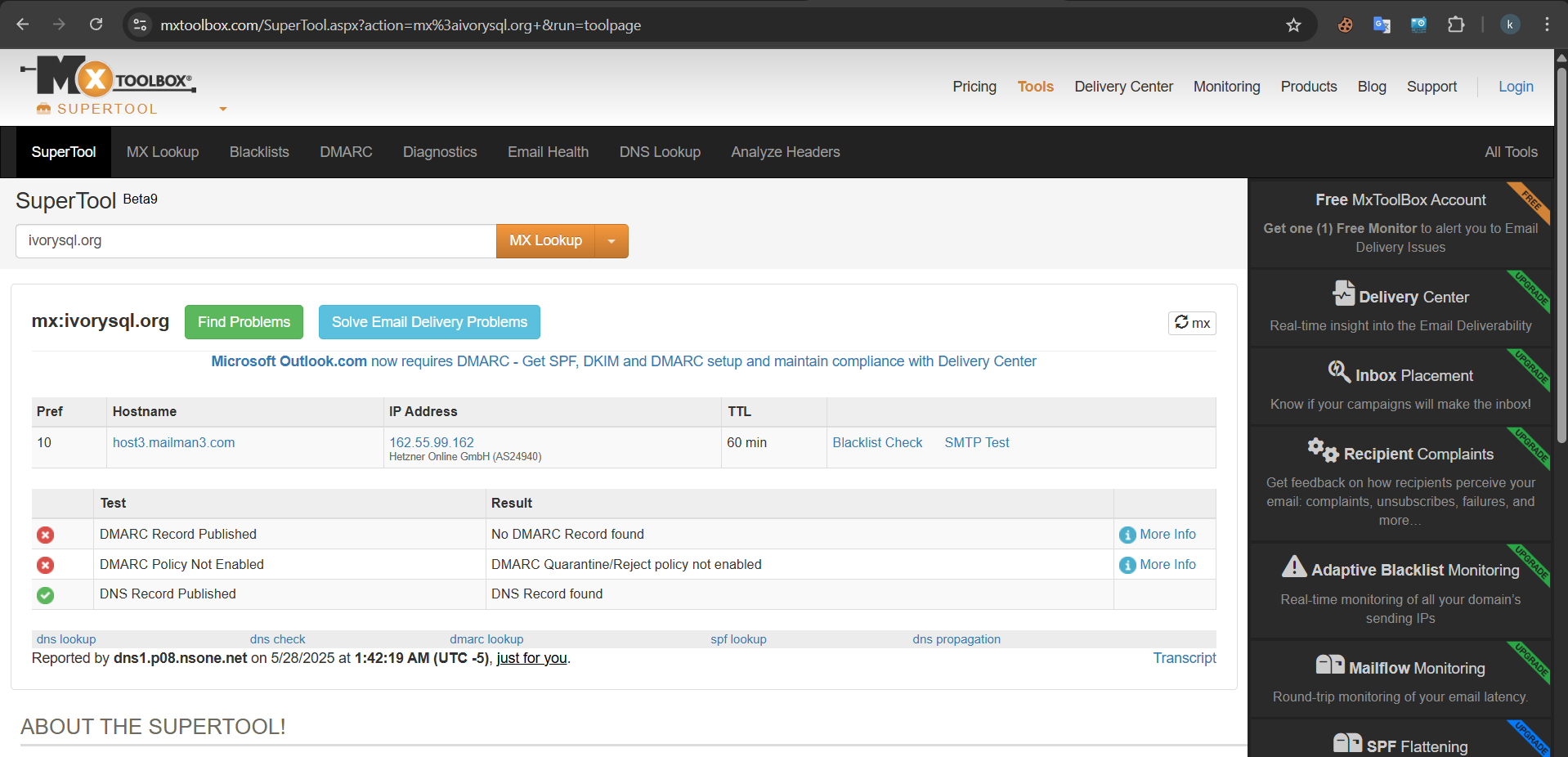
Task: Expand the SuperTool dropdown under the logo
Action: (x=222, y=109)
